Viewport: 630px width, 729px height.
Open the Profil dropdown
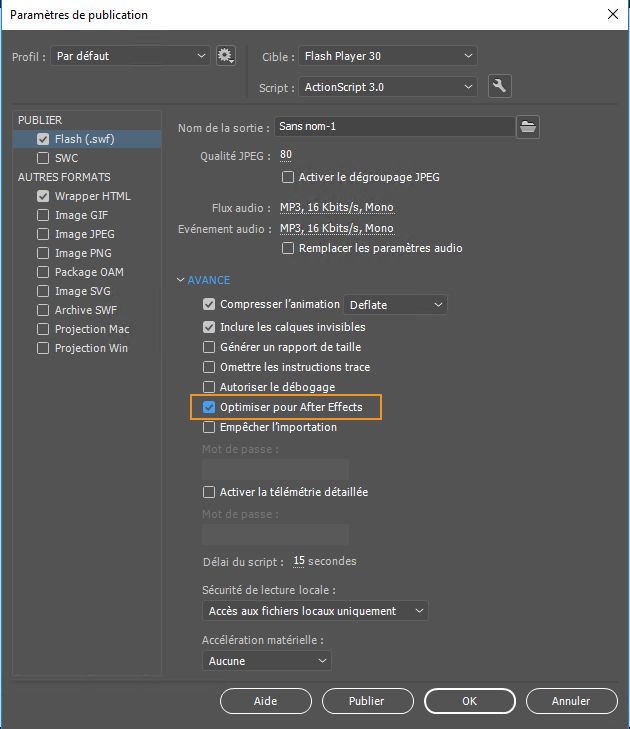pyautogui.click(x=131, y=56)
